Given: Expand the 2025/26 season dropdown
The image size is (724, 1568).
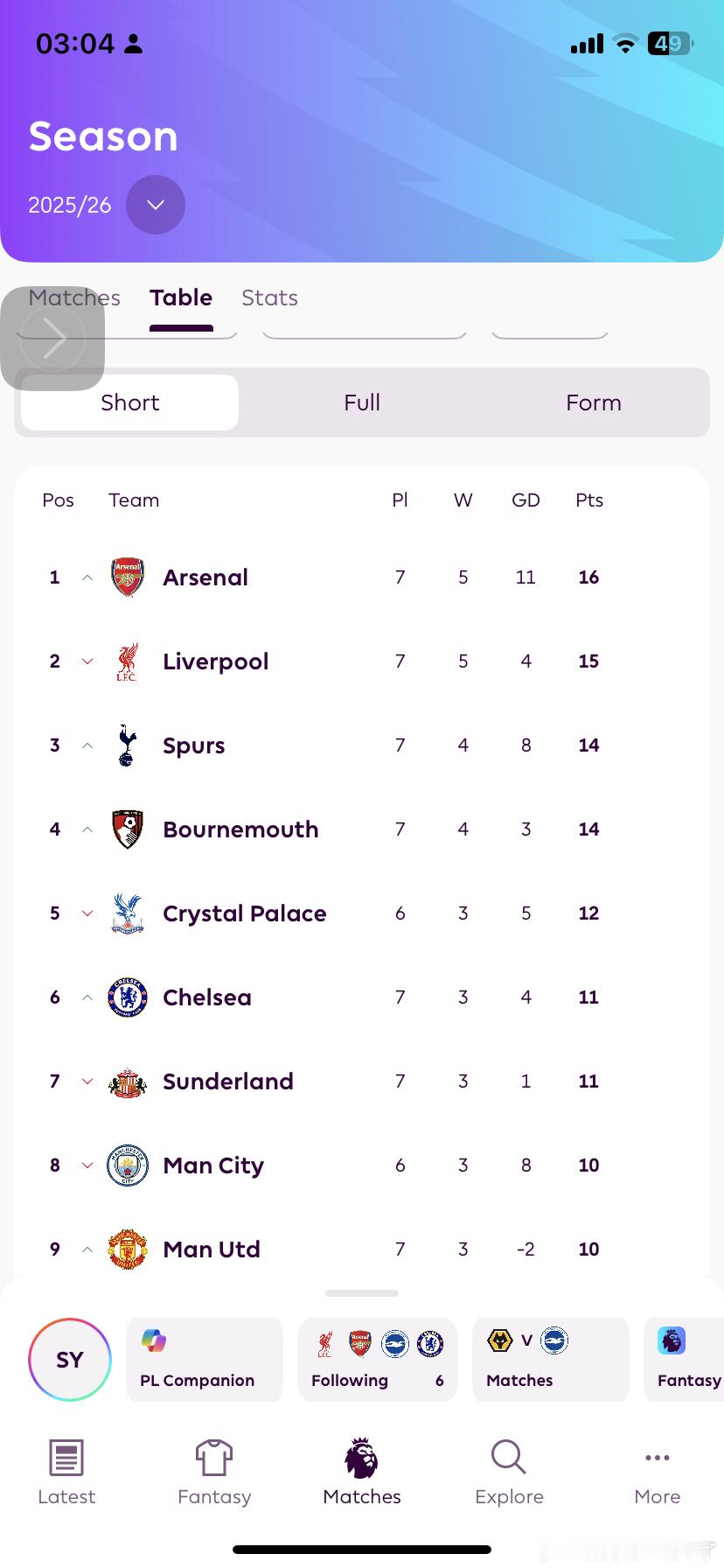Looking at the screenshot, I should (x=156, y=205).
